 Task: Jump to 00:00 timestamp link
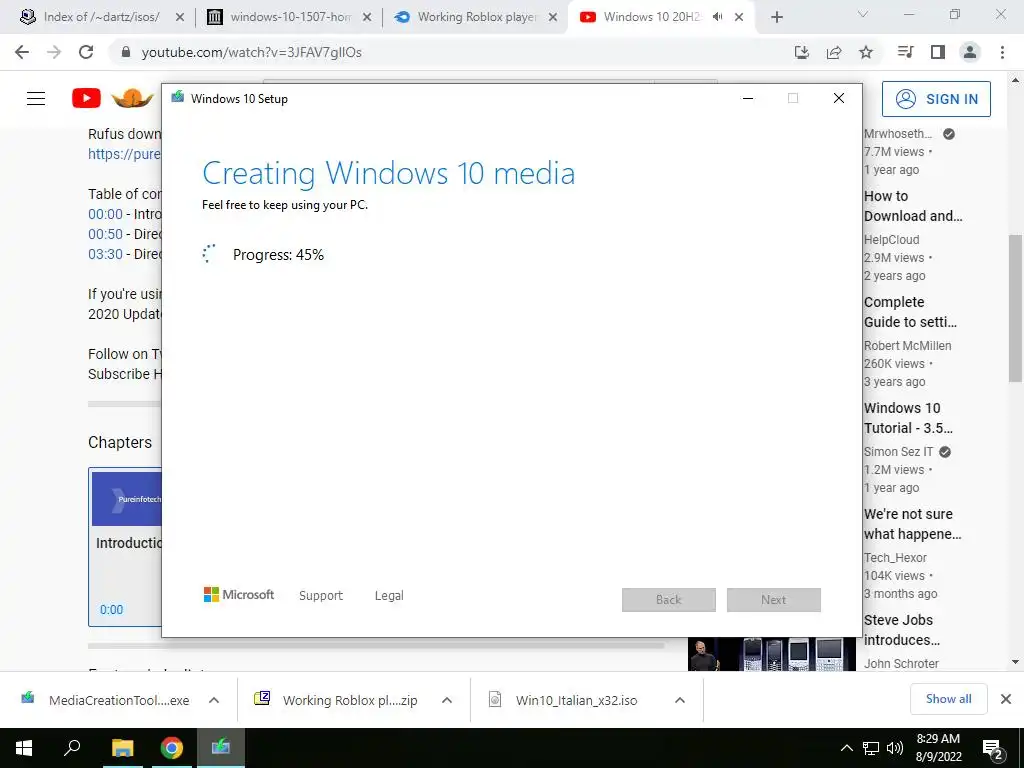pos(105,214)
